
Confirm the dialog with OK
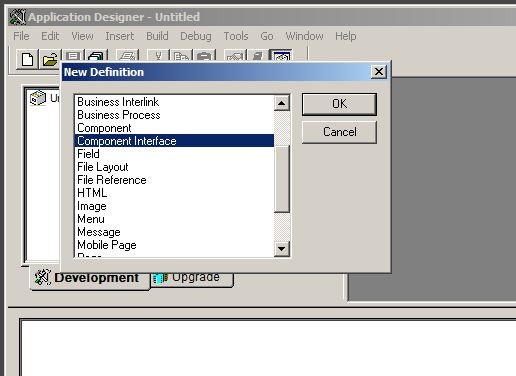[x=339, y=104]
